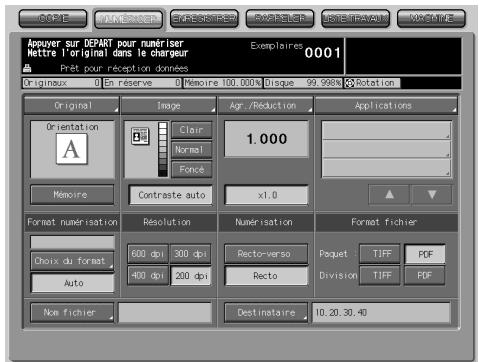The width and height of the screenshot is (479, 362).
Task: Click the Rotation icon indicator
Action: (349, 83)
